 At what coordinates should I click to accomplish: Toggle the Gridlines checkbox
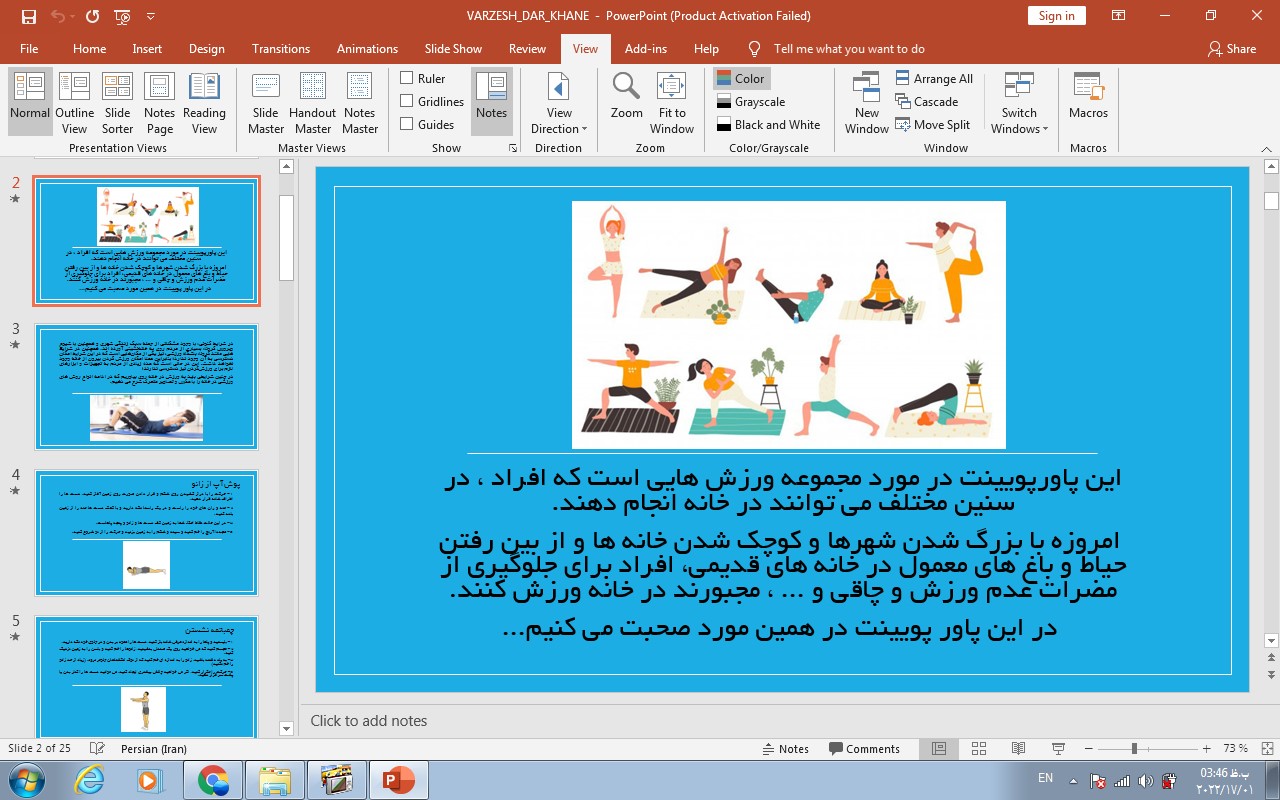pyautogui.click(x=407, y=101)
